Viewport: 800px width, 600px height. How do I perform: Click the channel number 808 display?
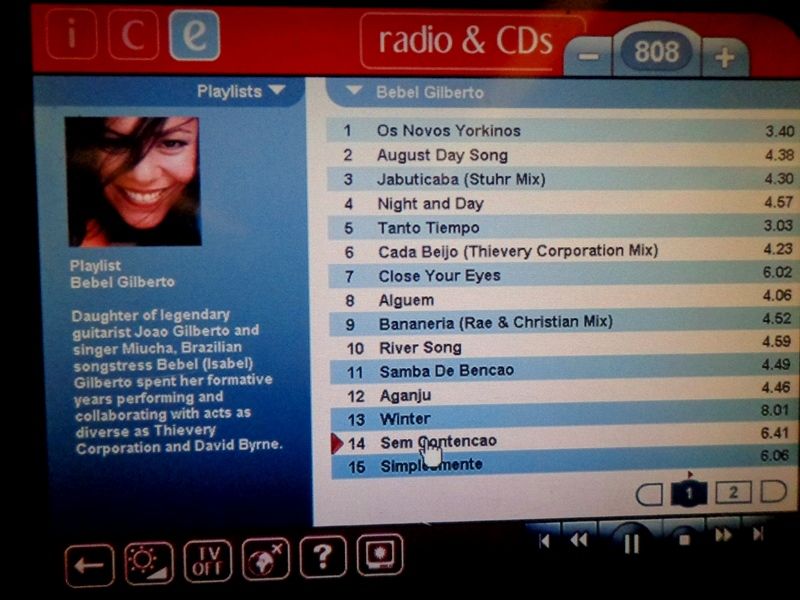657,52
